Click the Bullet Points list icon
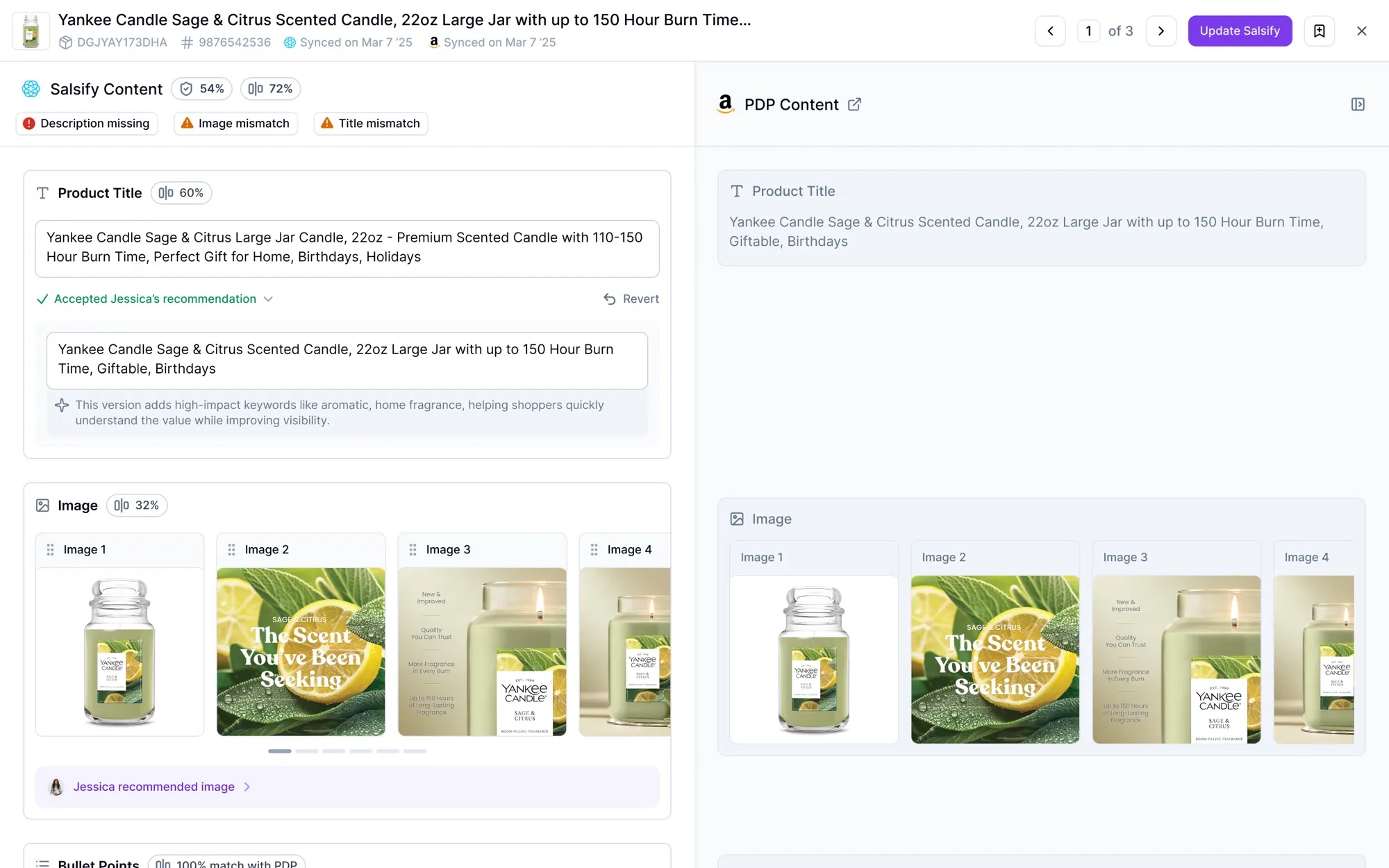The height and width of the screenshot is (868, 1389). 42,863
